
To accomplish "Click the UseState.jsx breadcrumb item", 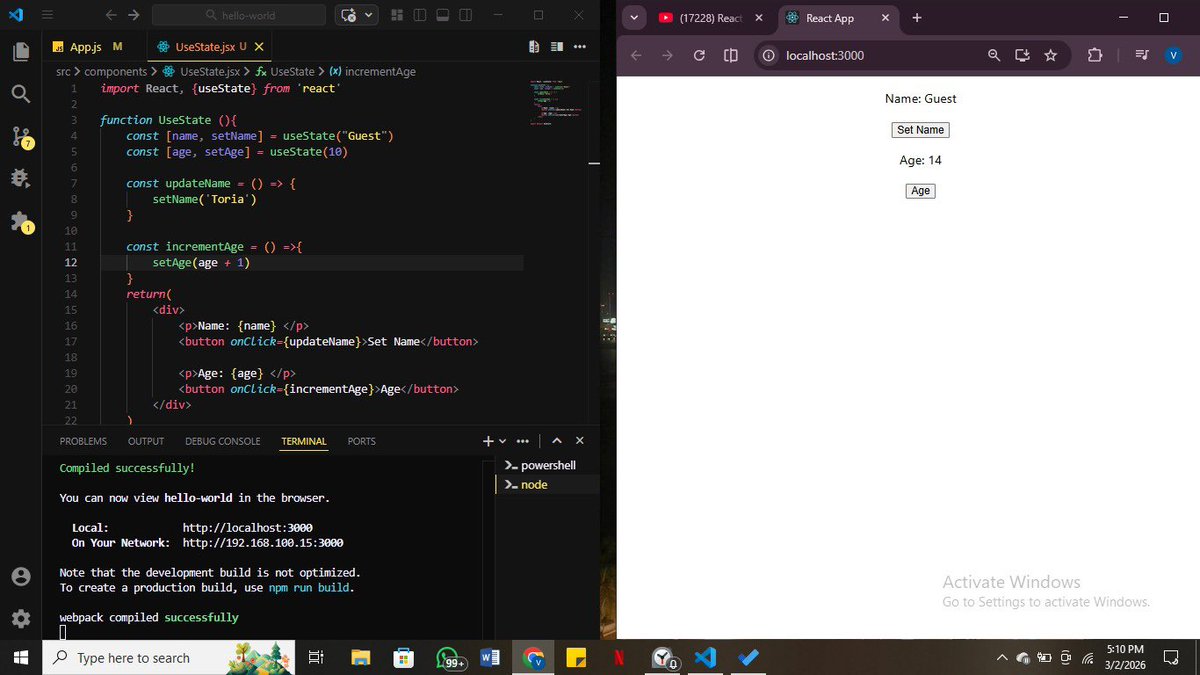I will (x=200, y=71).
